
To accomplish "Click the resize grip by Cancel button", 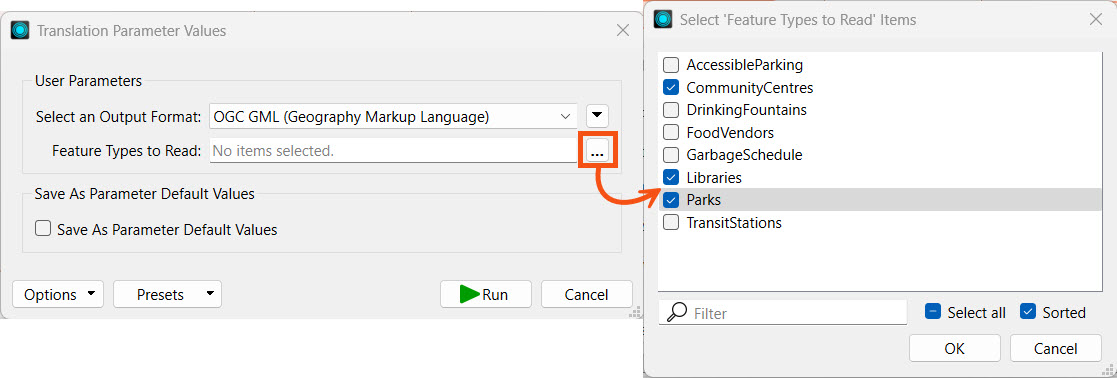I will tap(634, 313).
